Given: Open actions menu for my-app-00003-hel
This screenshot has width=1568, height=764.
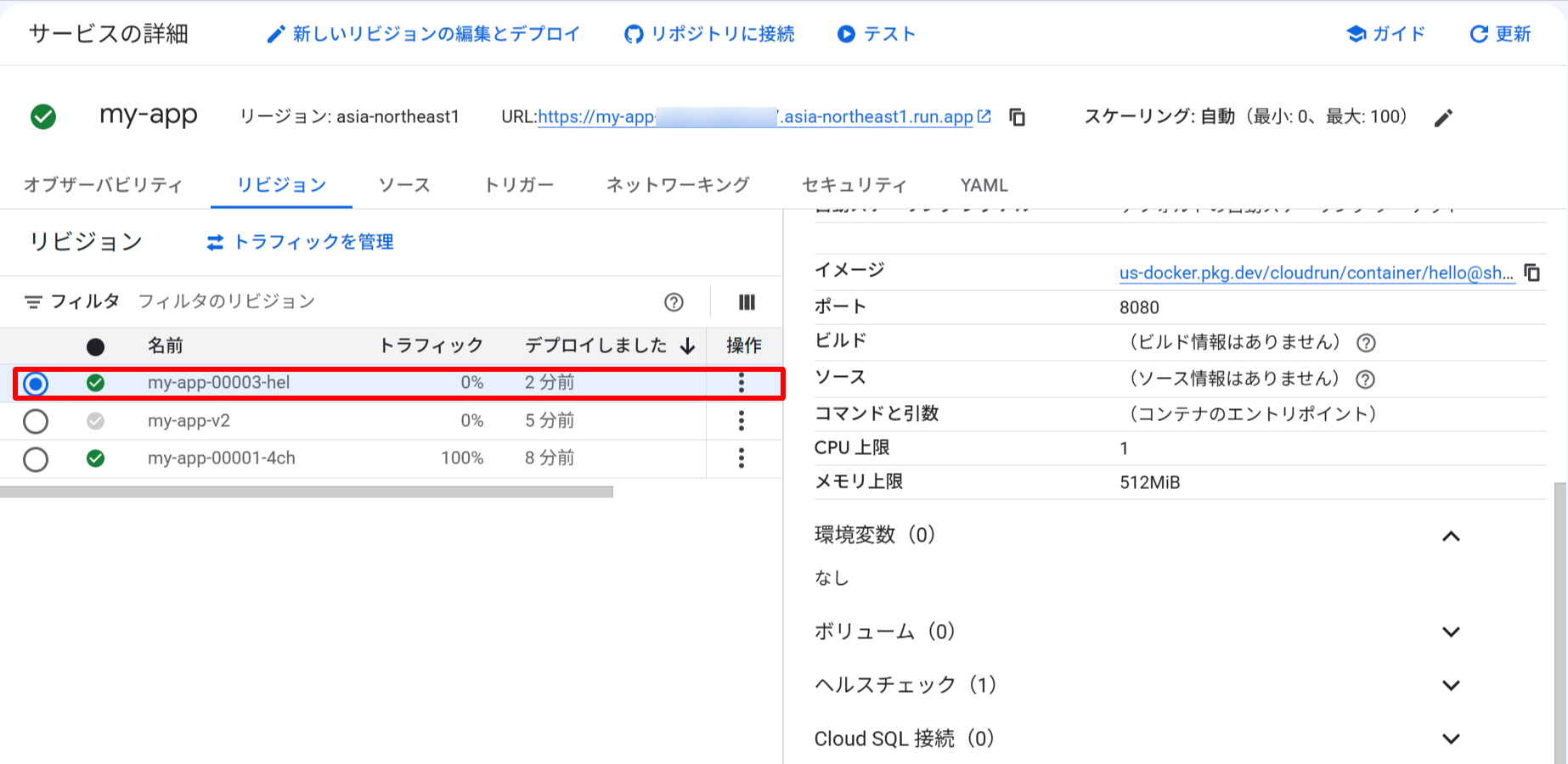Looking at the screenshot, I should point(742,383).
